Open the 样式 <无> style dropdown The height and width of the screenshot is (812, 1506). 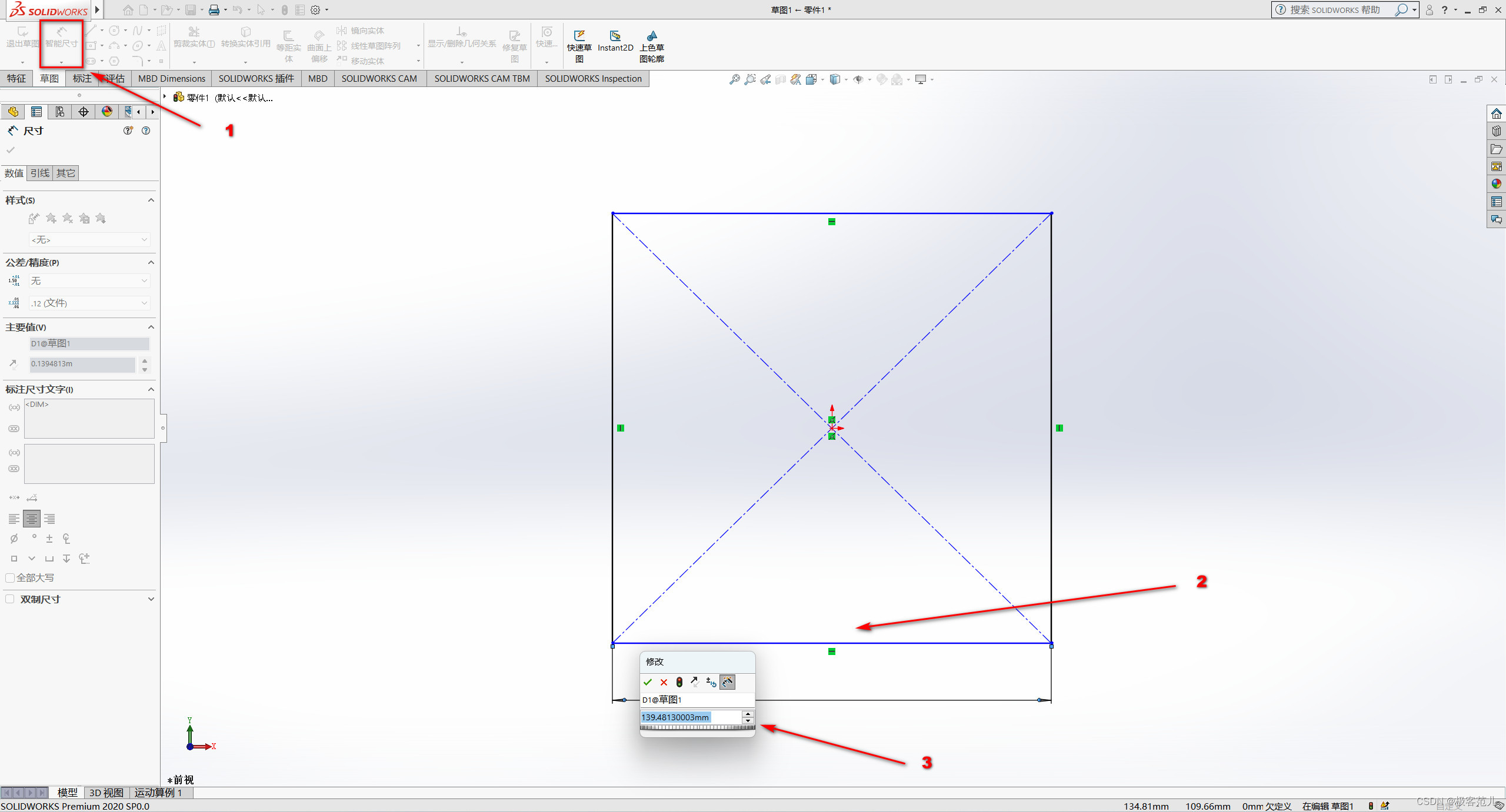point(89,240)
